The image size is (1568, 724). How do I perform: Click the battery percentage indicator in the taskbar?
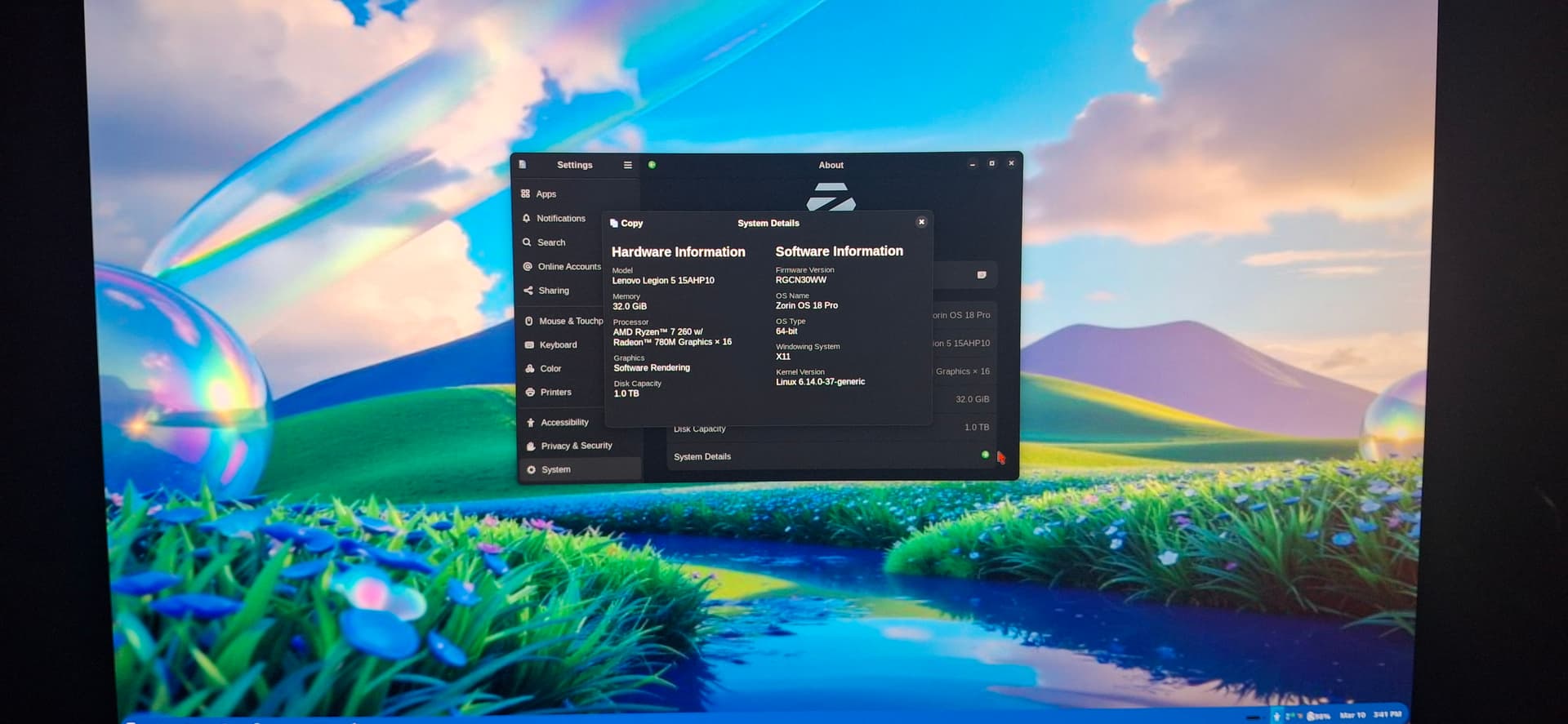click(1318, 716)
